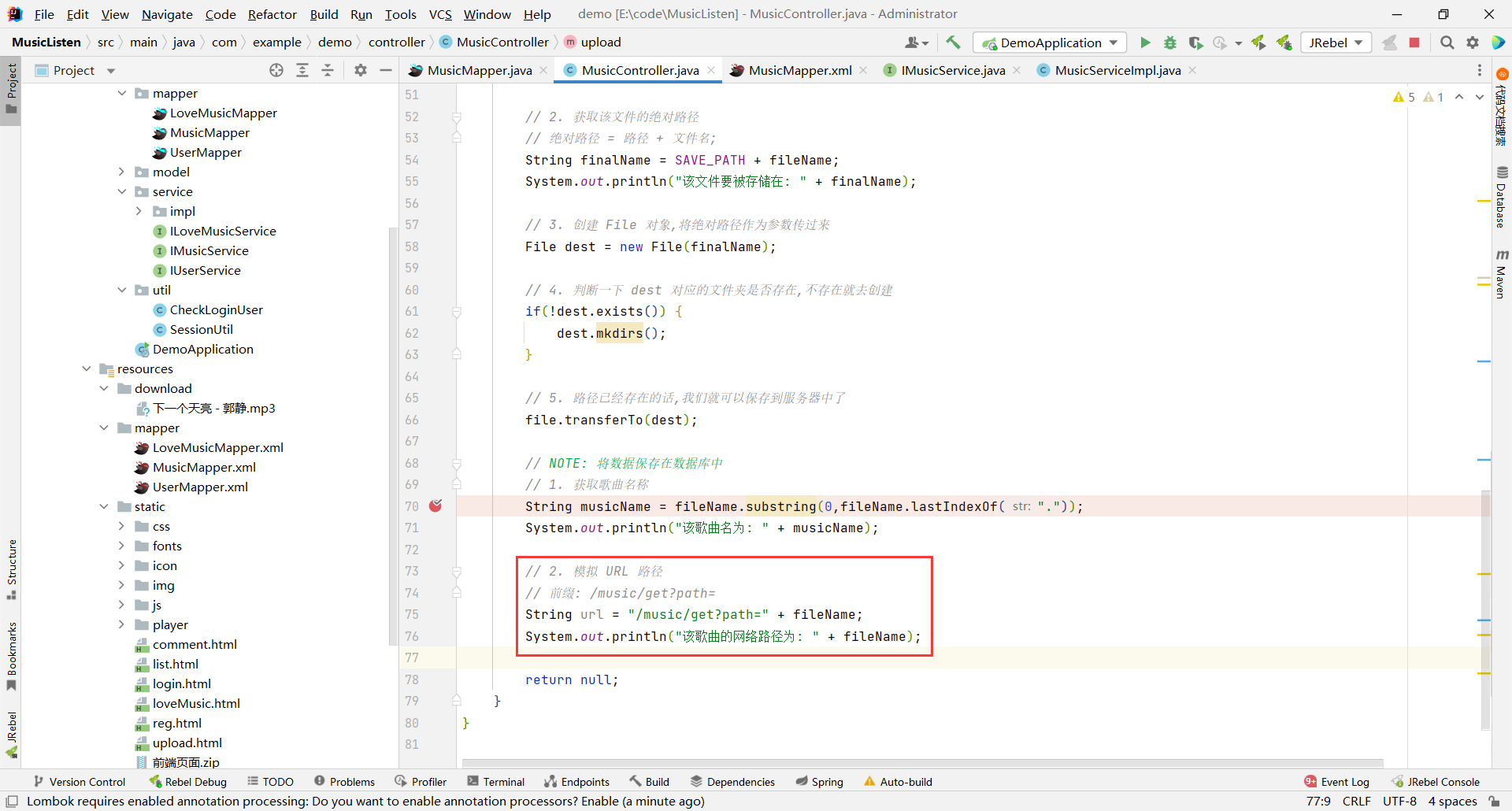The height and width of the screenshot is (811, 1512).
Task: Click the Build project hammer icon
Action: point(953,43)
